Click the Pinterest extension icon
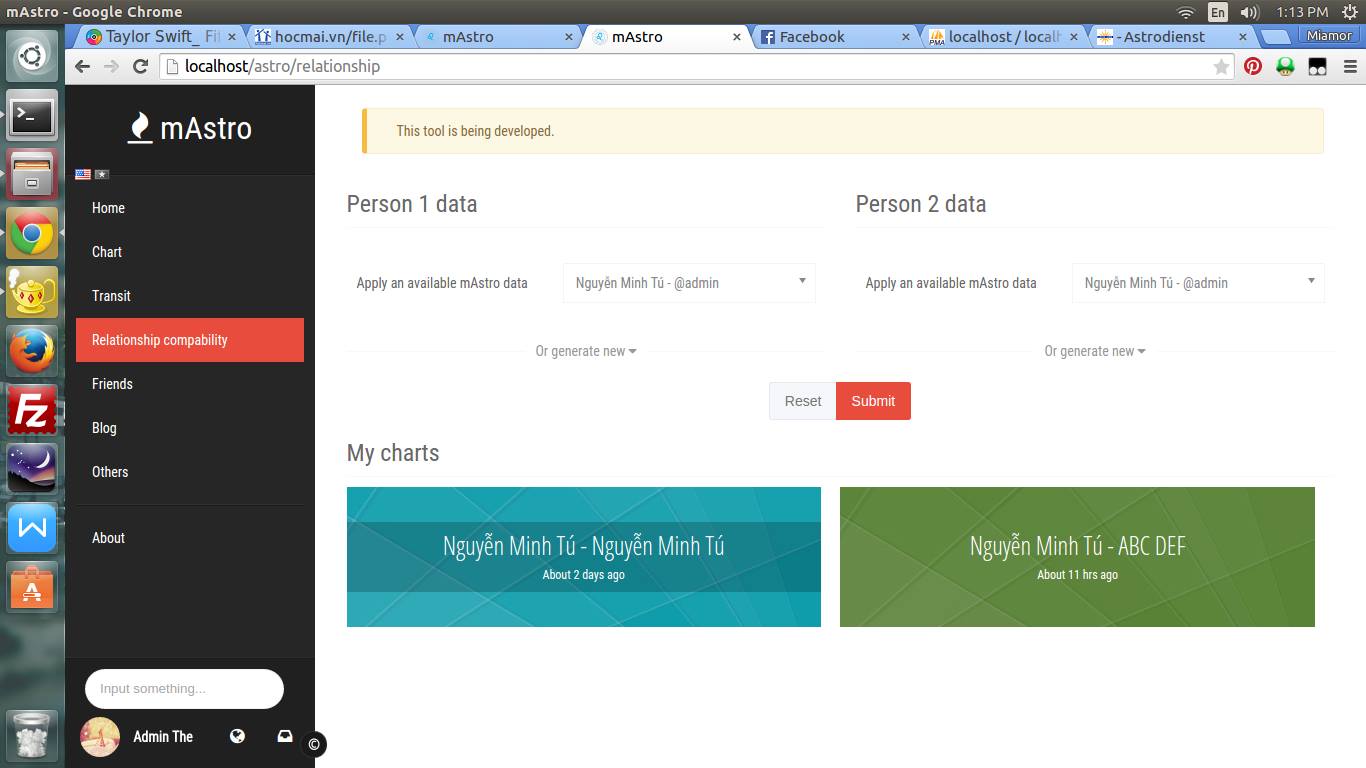This screenshot has height=768, width=1366. pyautogui.click(x=1253, y=66)
